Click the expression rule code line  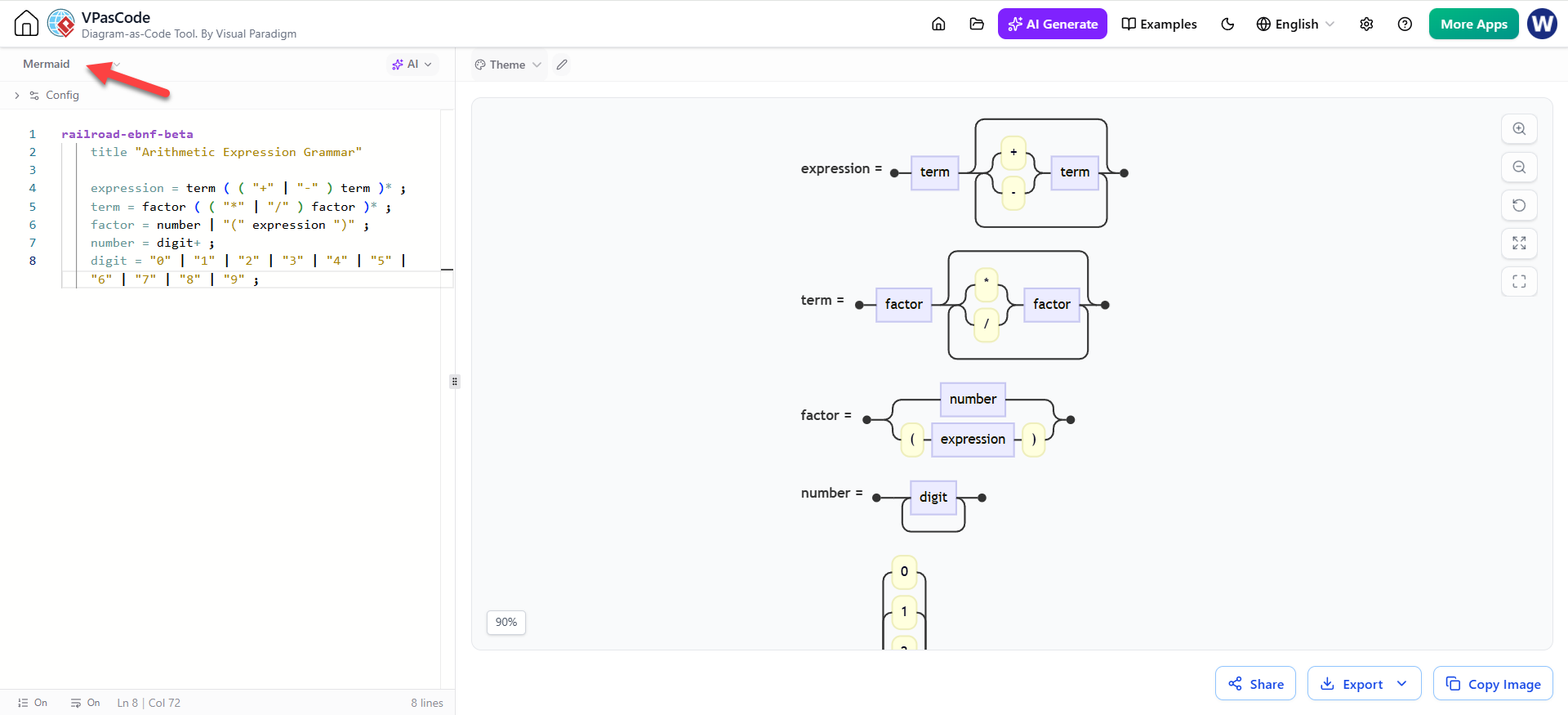(x=248, y=188)
